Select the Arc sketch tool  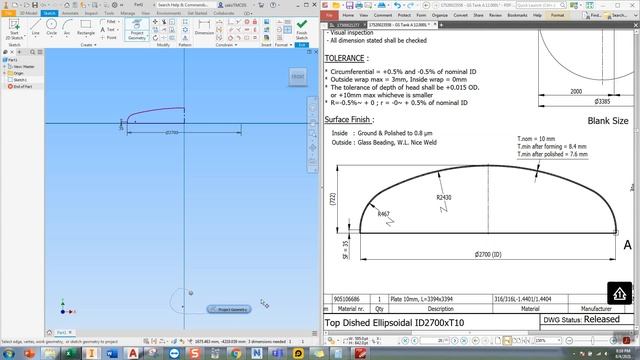click(67, 27)
